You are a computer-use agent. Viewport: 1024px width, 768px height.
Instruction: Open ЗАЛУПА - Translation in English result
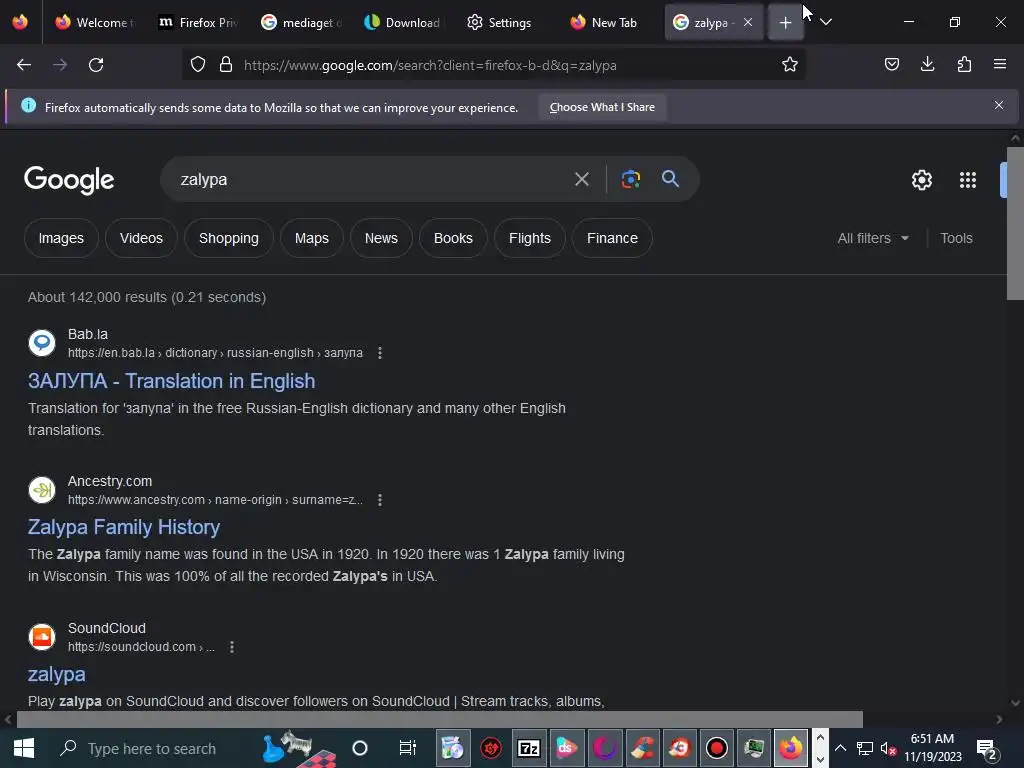click(x=171, y=381)
